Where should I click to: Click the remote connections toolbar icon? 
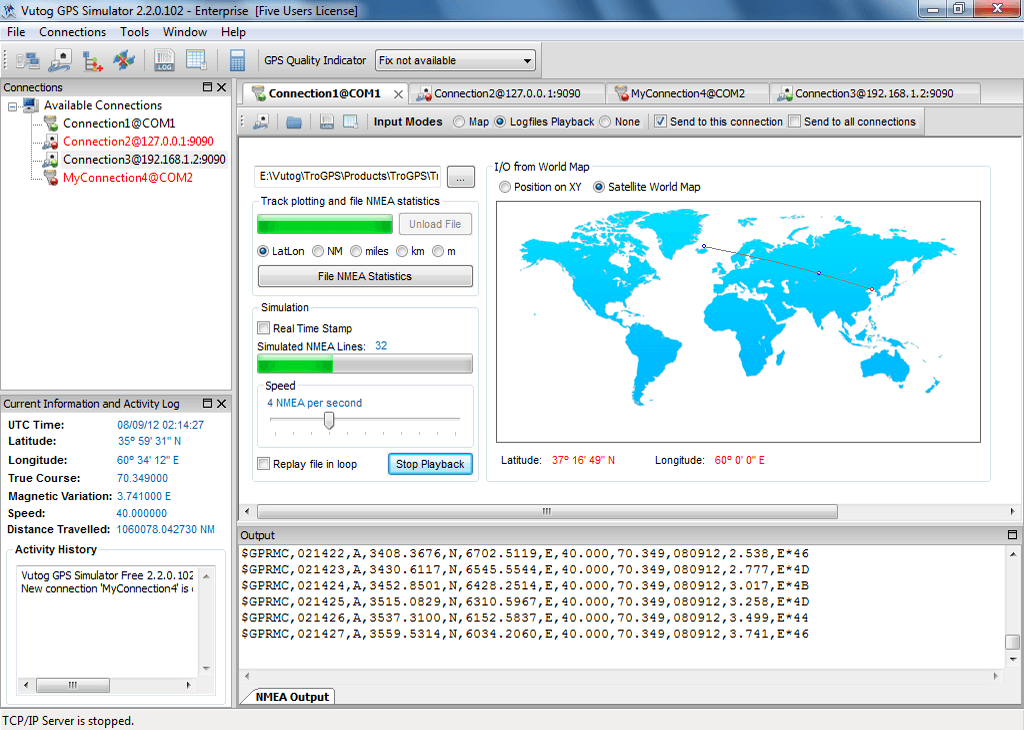coord(26,60)
